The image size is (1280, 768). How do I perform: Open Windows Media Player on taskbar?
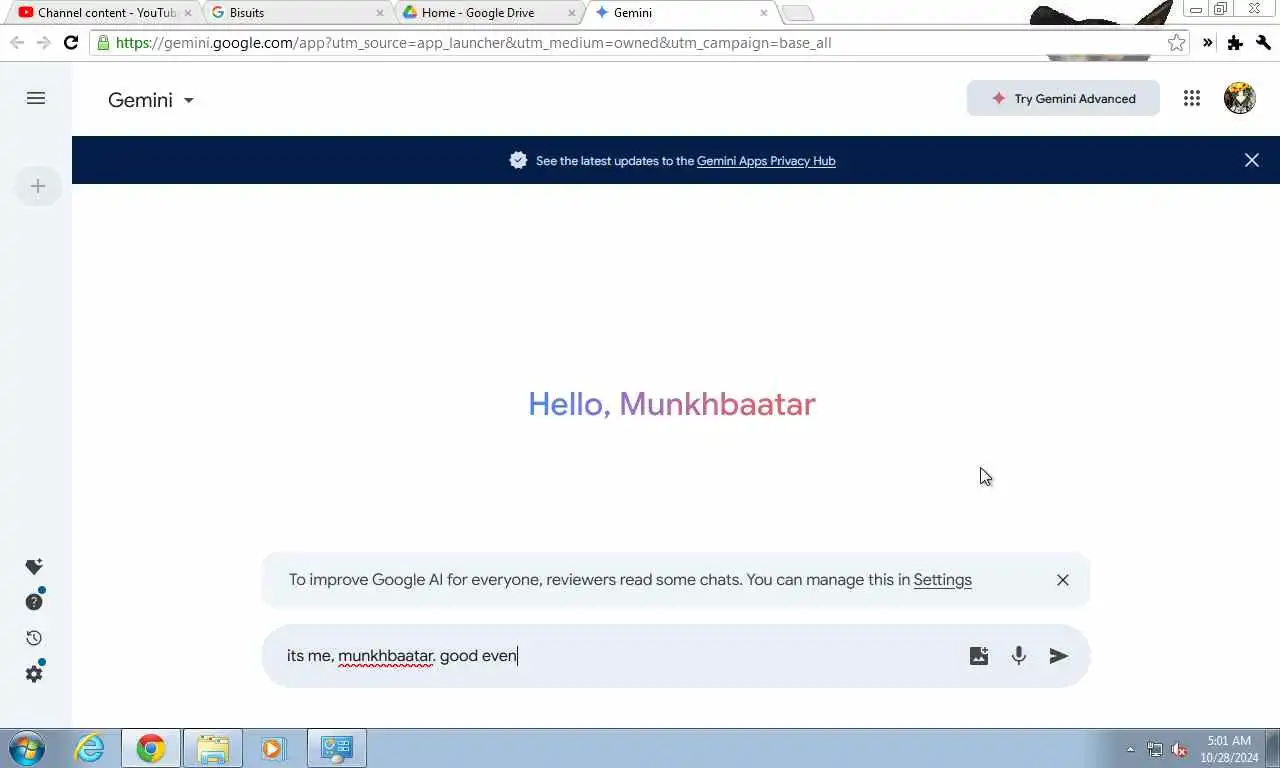(x=272, y=748)
